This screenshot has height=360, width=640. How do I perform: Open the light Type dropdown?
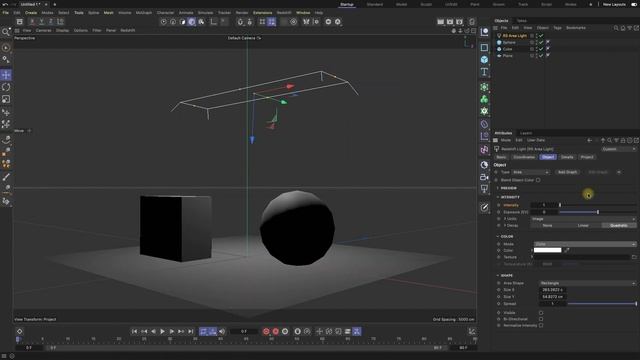[x=531, y=172]
